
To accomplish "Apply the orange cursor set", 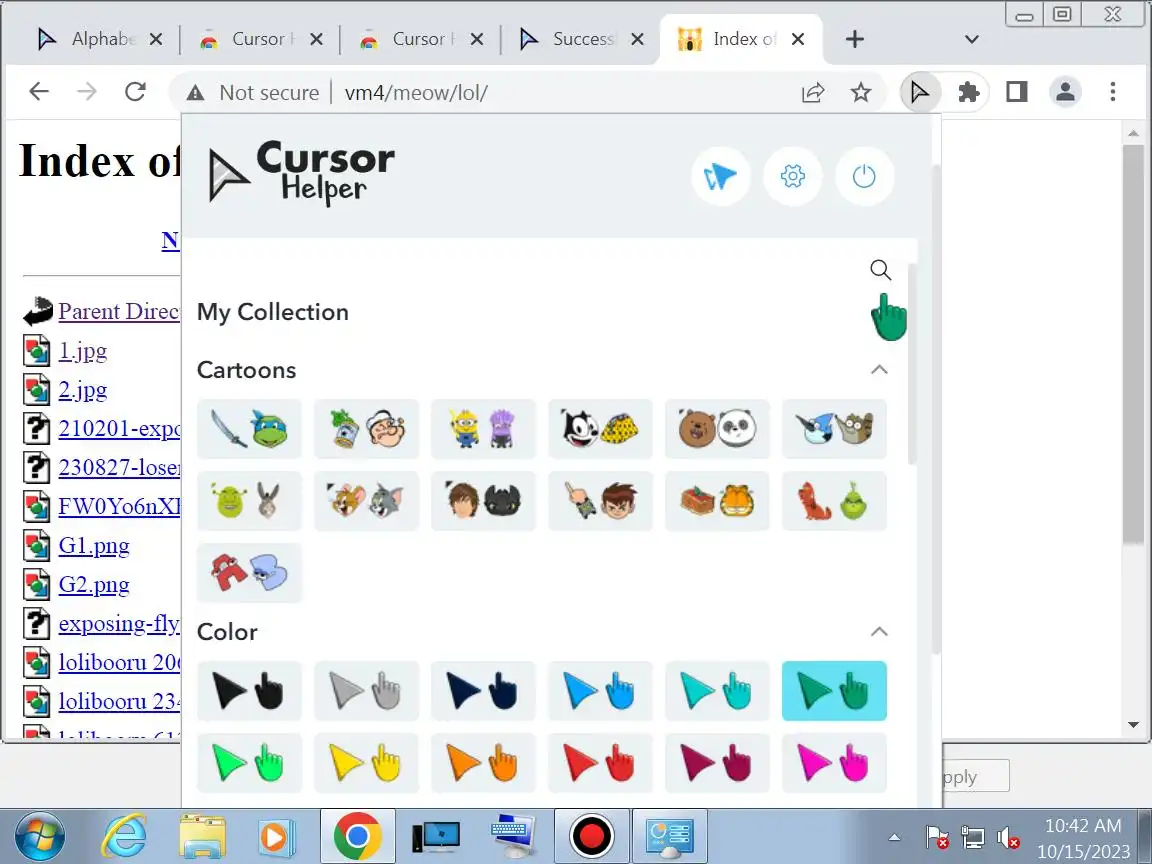I will (483, 763).
